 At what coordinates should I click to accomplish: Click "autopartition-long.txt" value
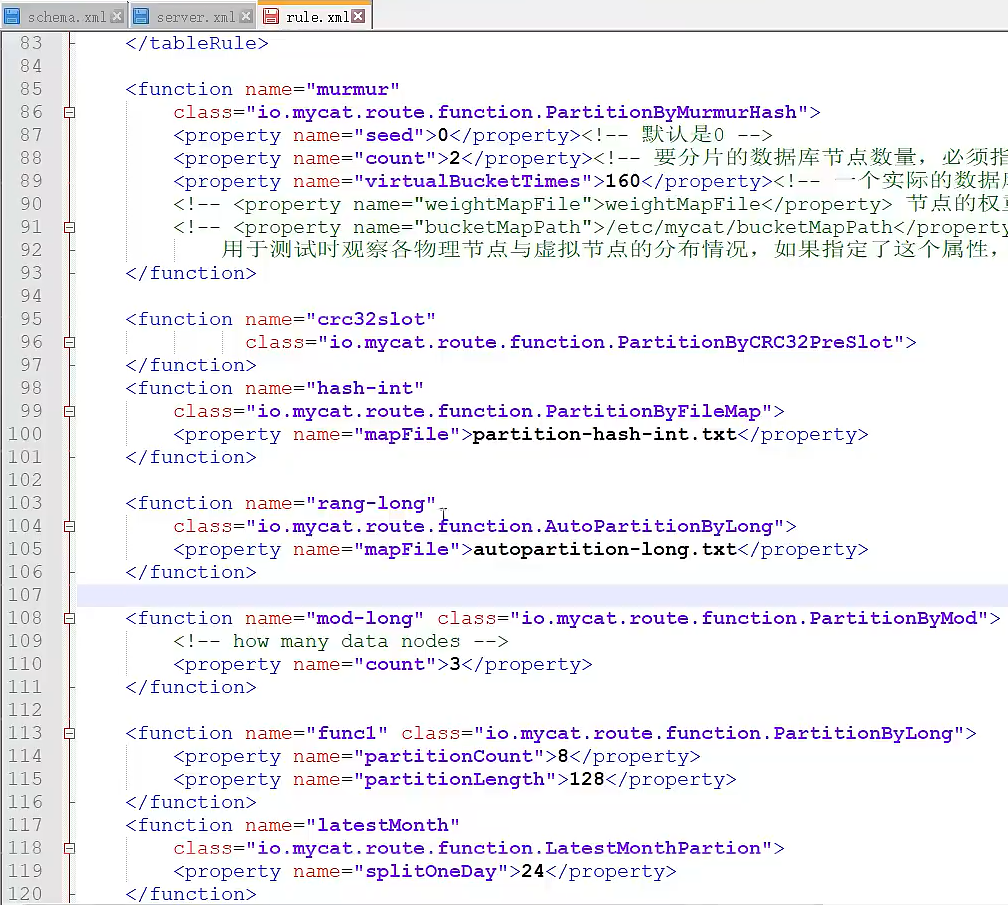tap(604, 550)
